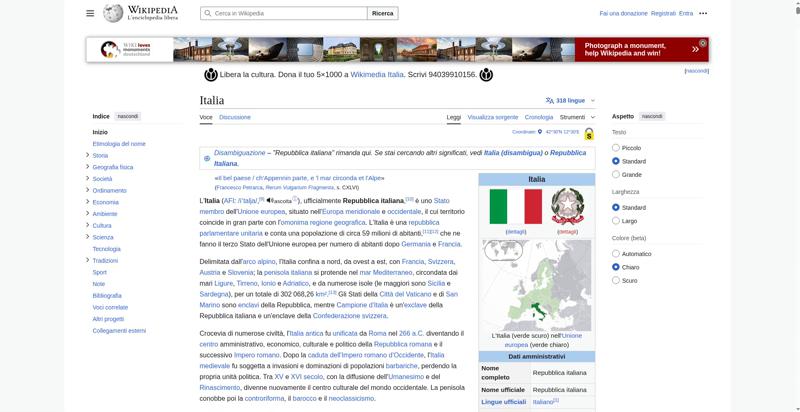
Task: Select Grande text size
Action: coord(616,174)
